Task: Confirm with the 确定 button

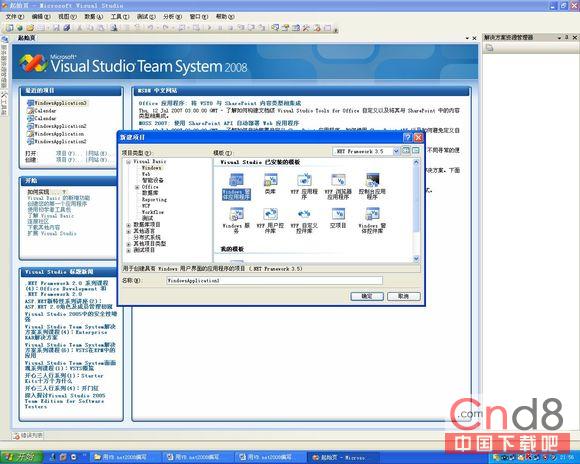Action: [x=367, y=296]
